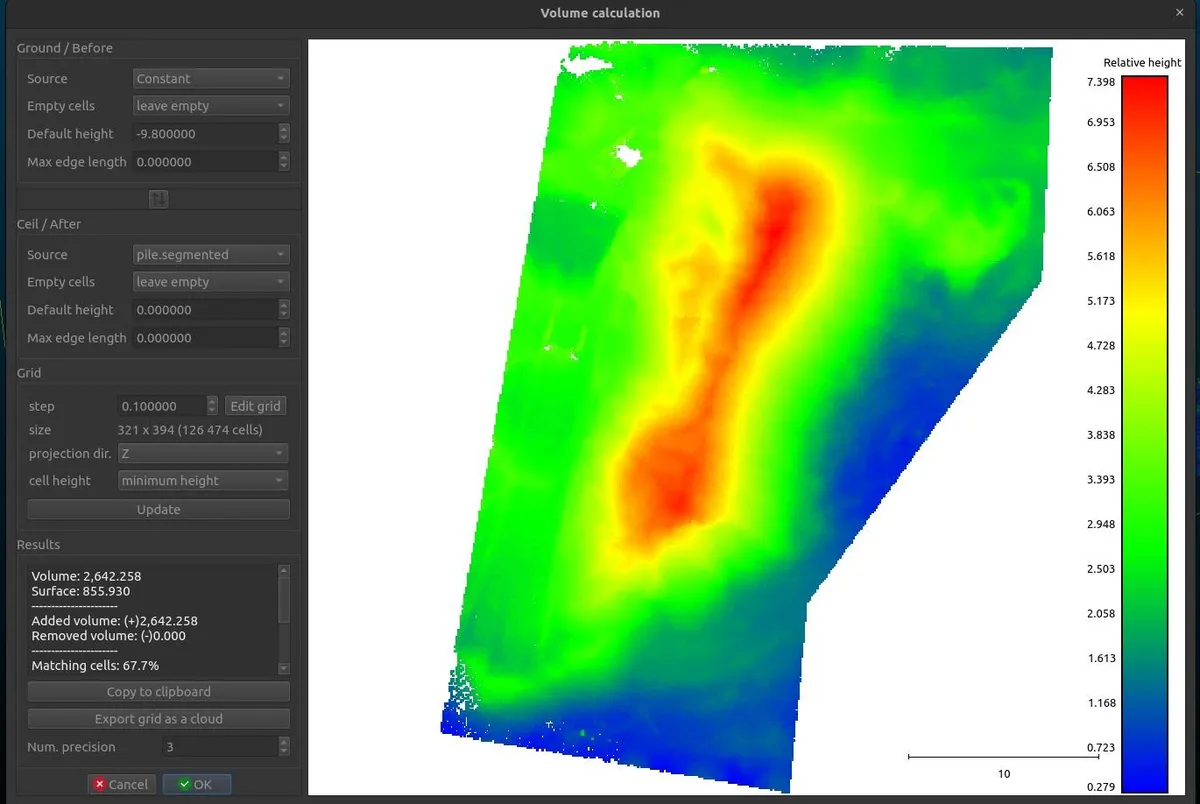Screen dimensions: 1200x804
Task: Click the grid size text 321 x 394
Action: (x=190, y=430)
